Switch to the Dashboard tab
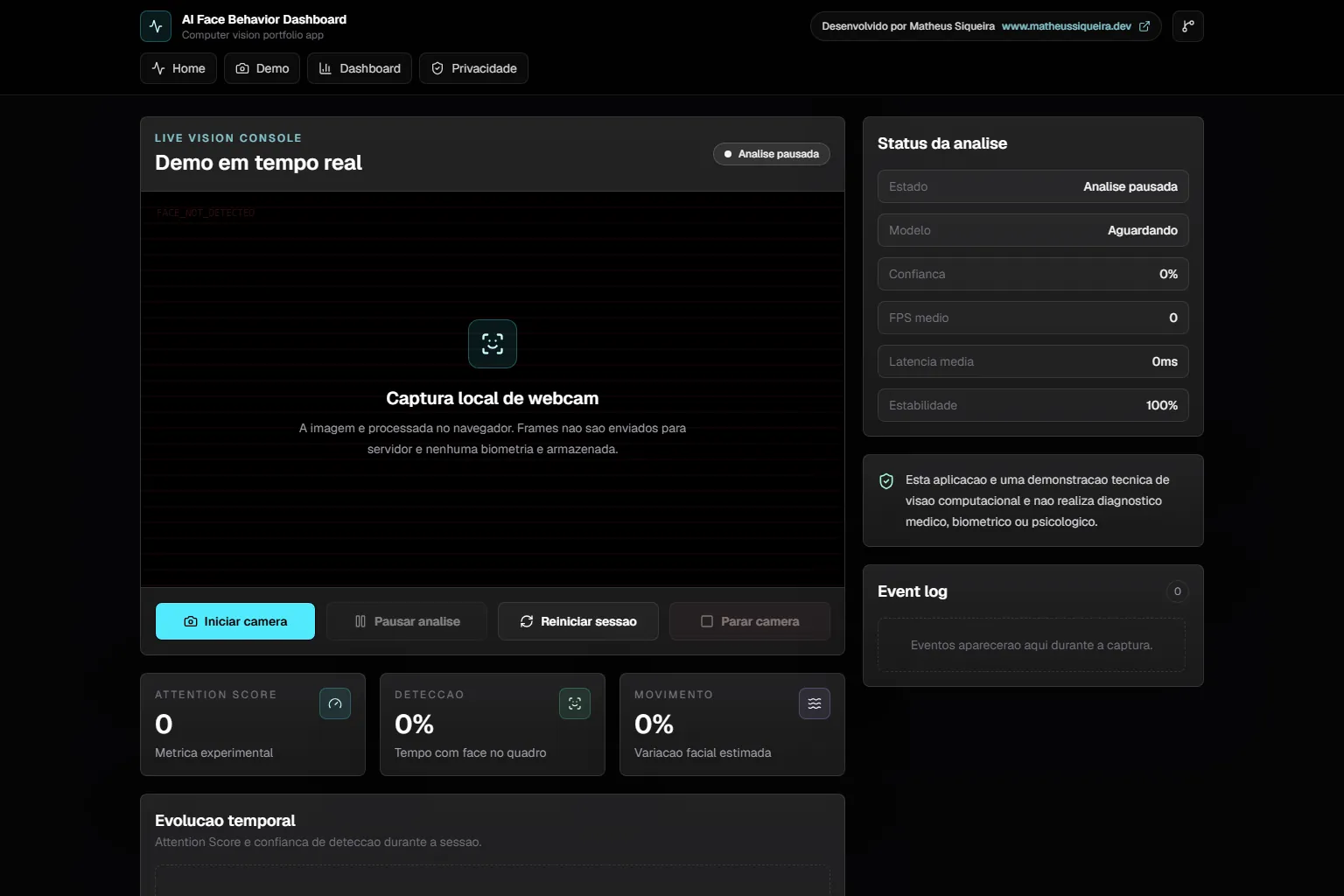 point(360,68)
